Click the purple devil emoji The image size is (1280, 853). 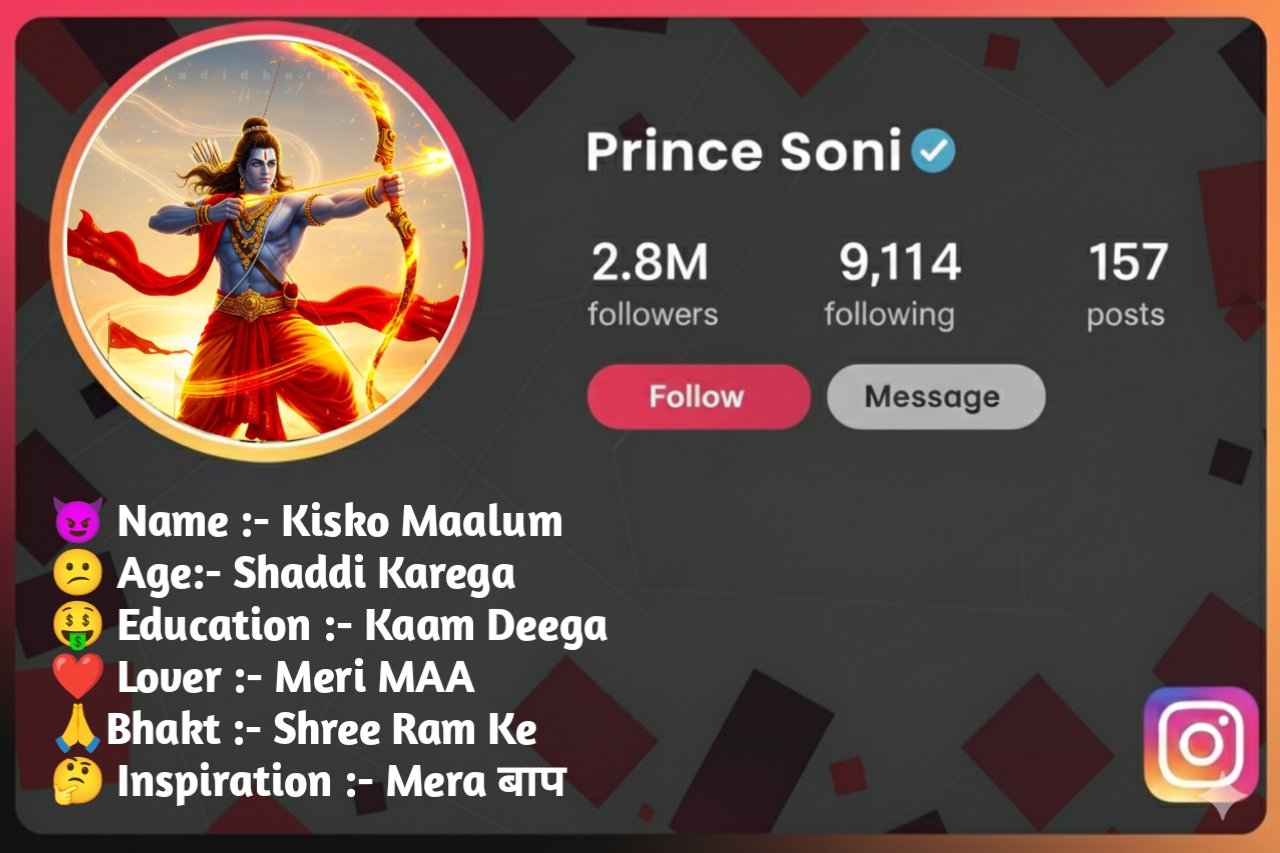[79, 522]
